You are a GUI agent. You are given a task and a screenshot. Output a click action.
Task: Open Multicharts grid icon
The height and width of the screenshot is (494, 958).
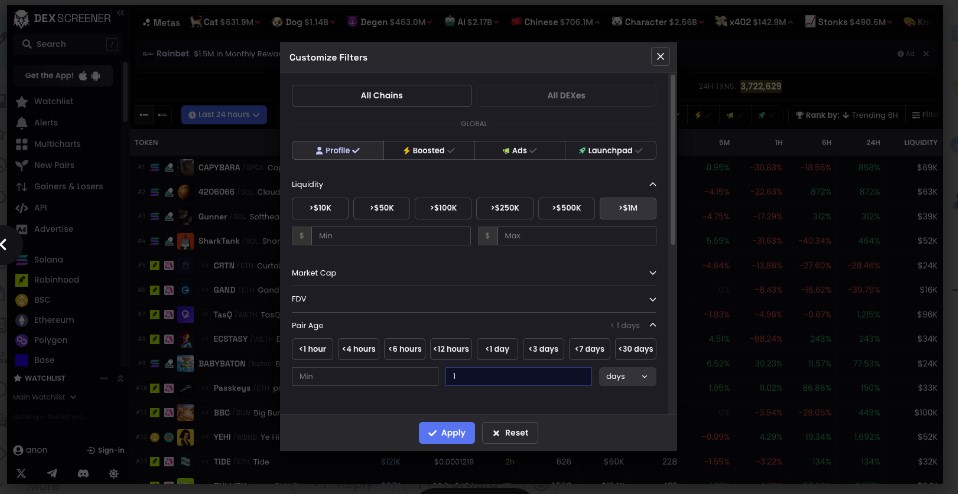pos(22,144)
